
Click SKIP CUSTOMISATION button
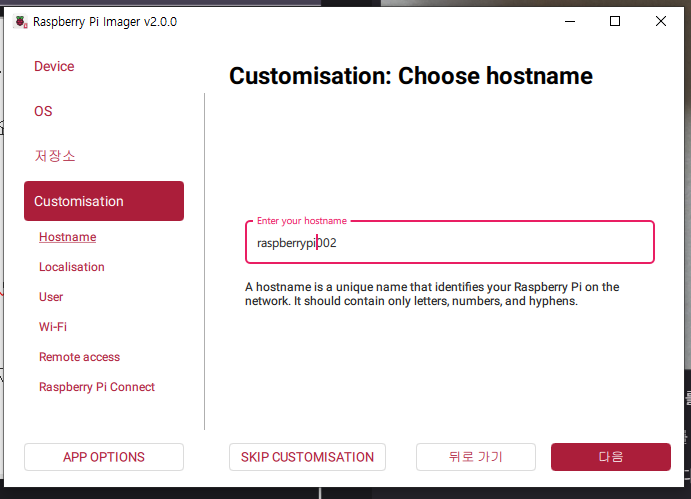[307, 457]
